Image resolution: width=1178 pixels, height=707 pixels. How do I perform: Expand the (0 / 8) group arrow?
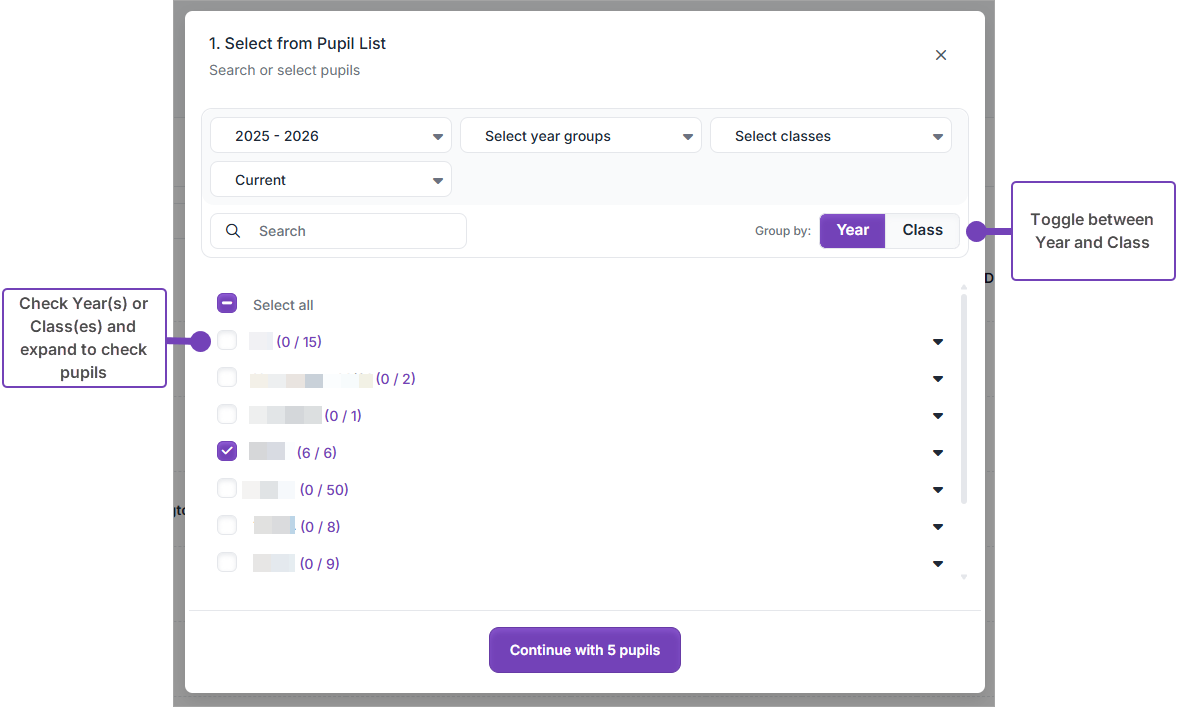click(x=937, y=527)
